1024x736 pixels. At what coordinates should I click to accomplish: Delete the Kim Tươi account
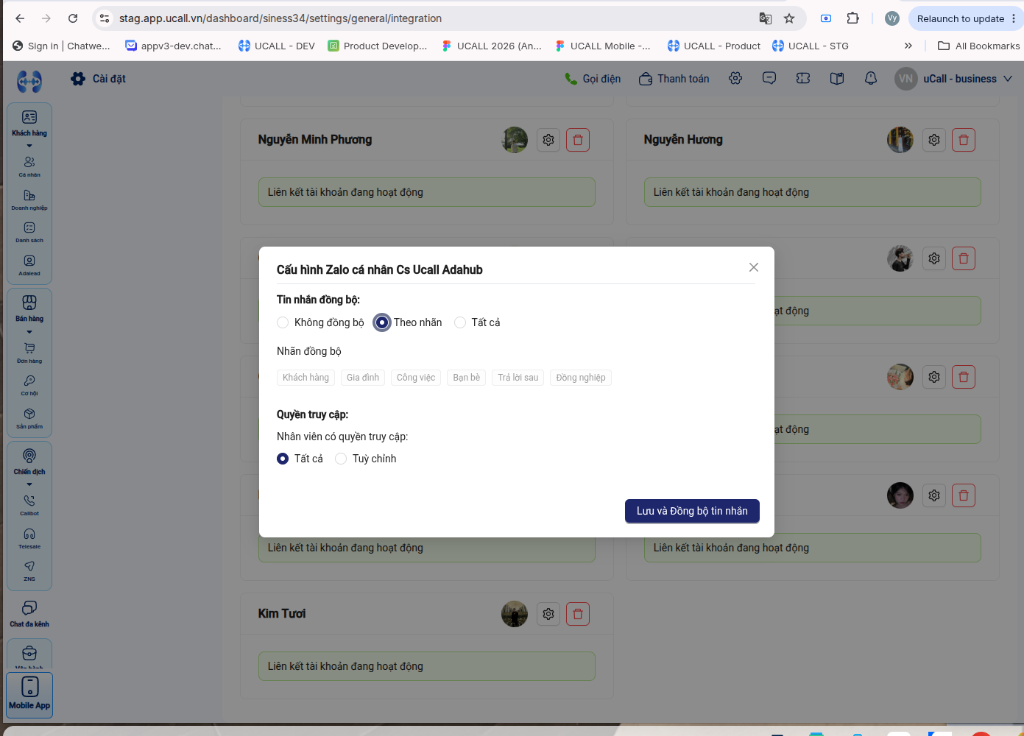(x=578, y=614)
